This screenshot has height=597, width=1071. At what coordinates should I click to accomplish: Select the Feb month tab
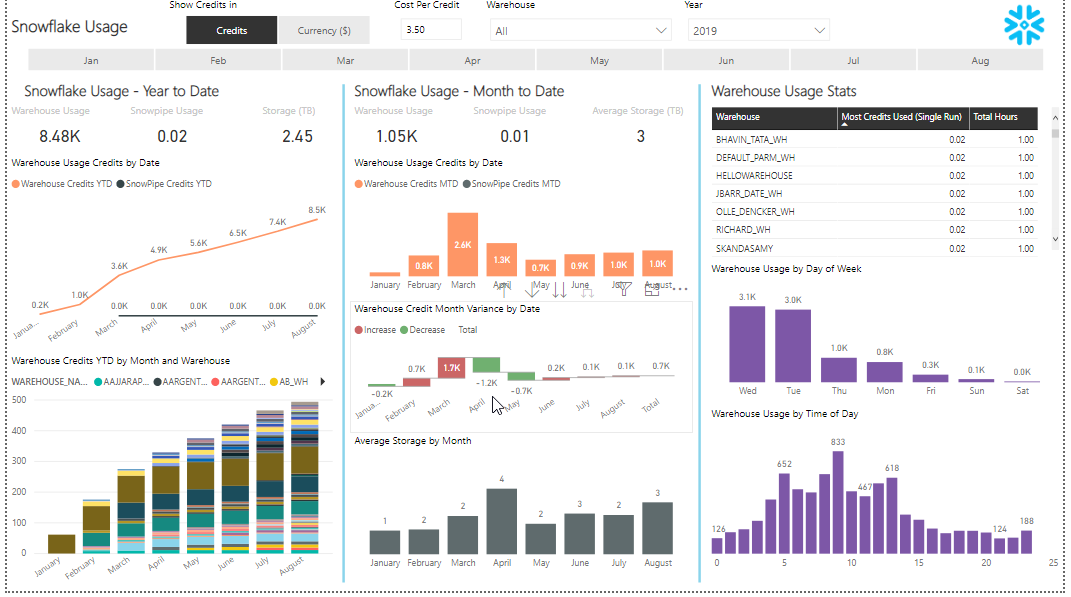tap(218, 60)
